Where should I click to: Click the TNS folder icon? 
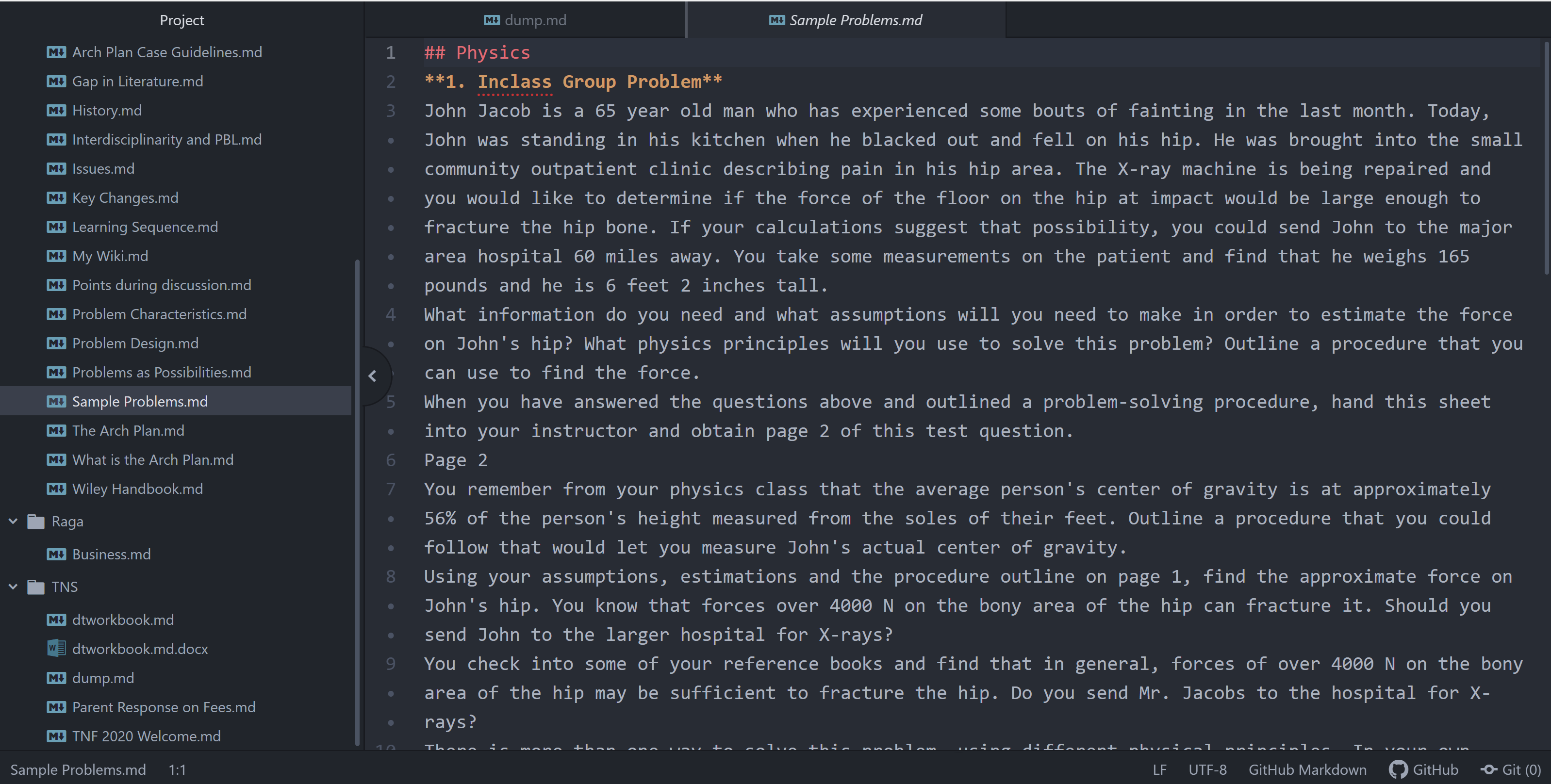(x=36, y=587)
